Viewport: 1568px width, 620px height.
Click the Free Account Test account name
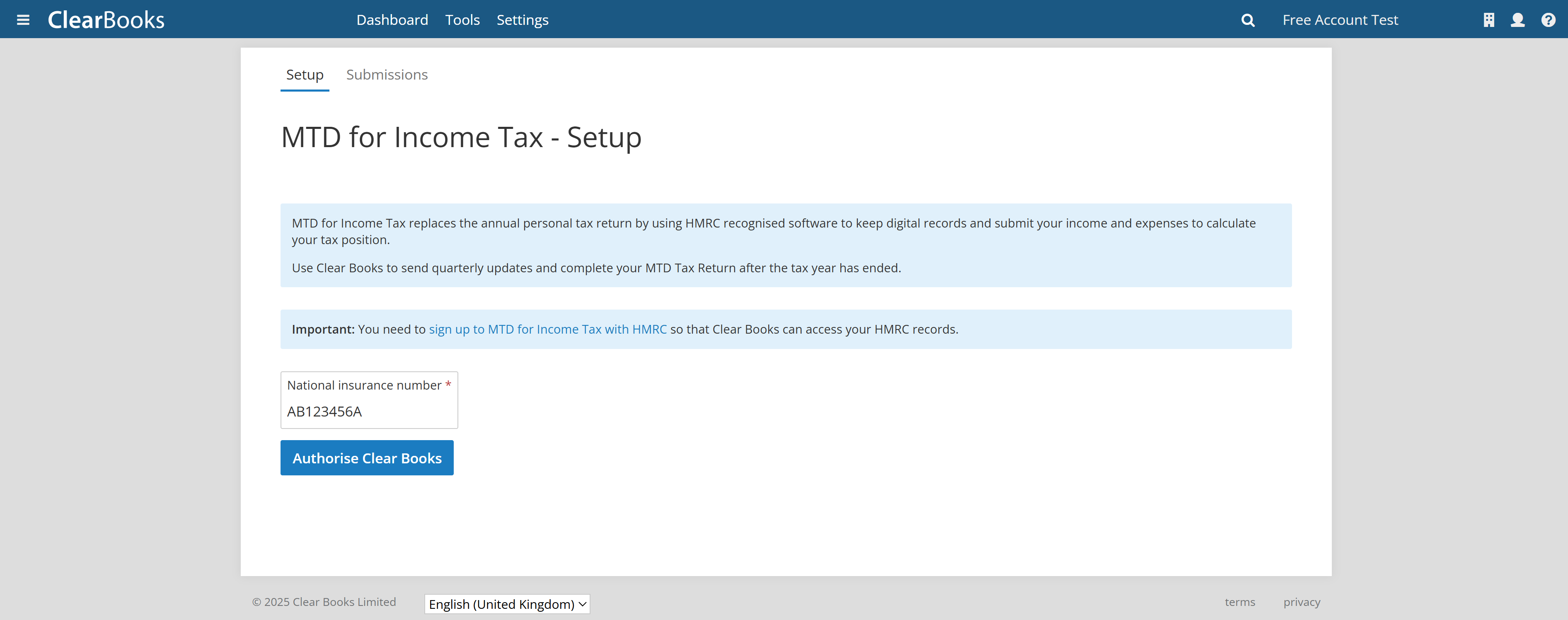[1340, 20]
